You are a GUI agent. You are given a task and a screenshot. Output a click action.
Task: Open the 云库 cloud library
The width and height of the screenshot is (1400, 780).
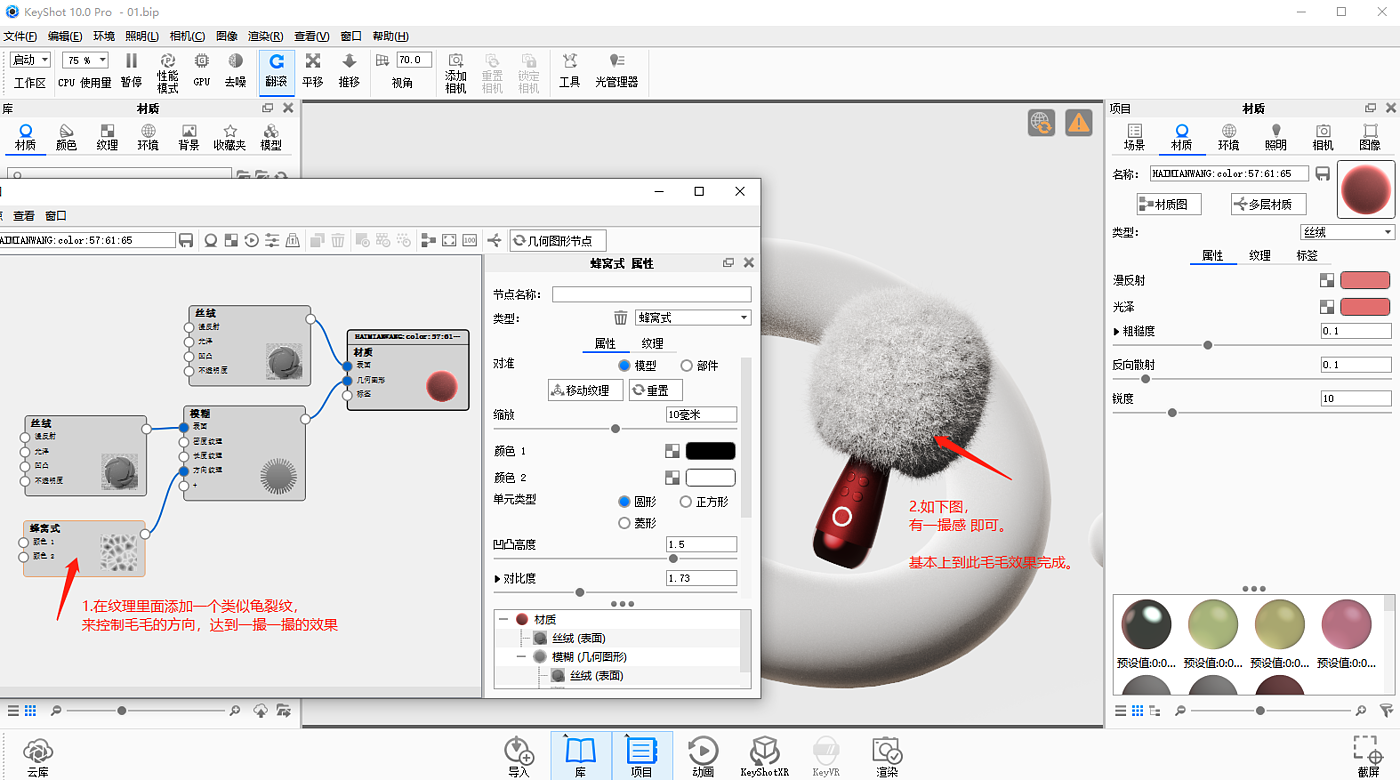pyautogui.click(x=37, y=756)
